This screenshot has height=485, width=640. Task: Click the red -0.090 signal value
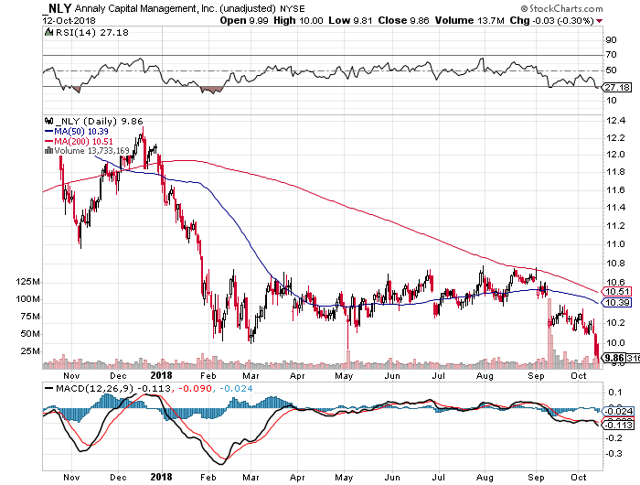click(195, 388)
